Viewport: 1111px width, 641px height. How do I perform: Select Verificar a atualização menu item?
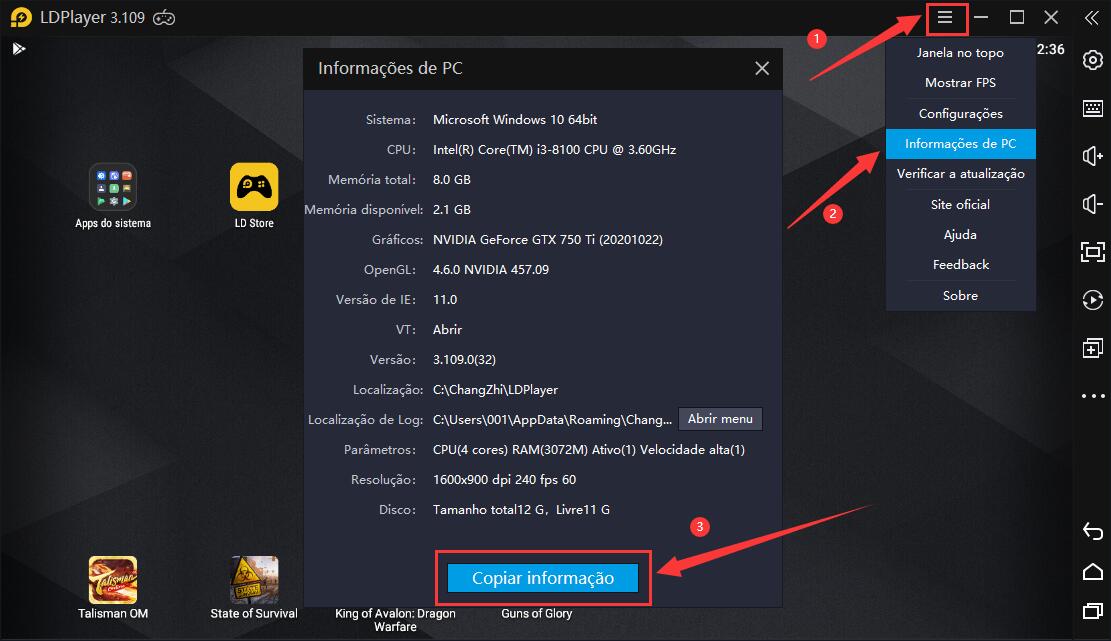(960, 174)
